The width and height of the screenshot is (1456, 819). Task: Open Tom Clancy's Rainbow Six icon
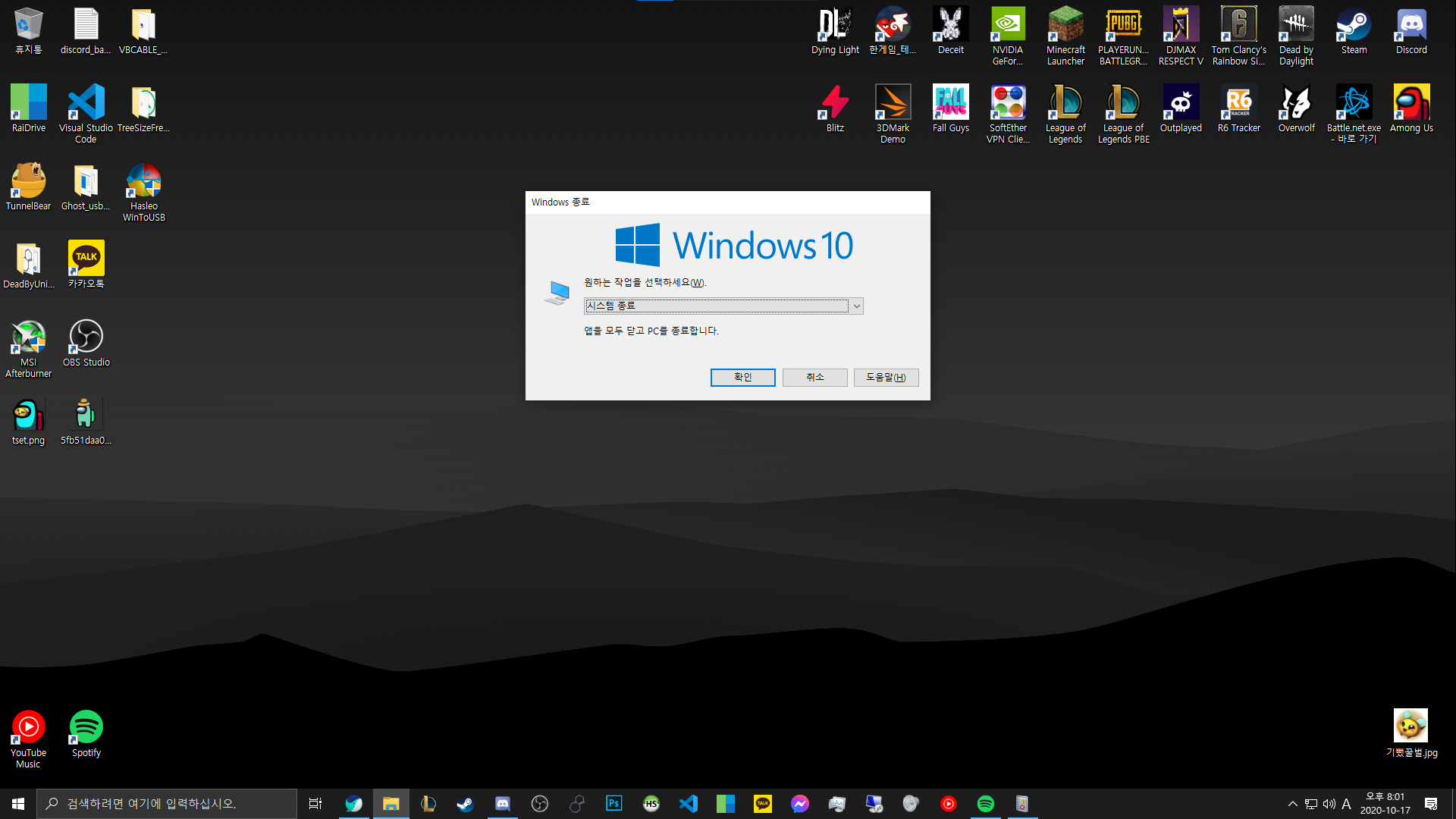1238,36
